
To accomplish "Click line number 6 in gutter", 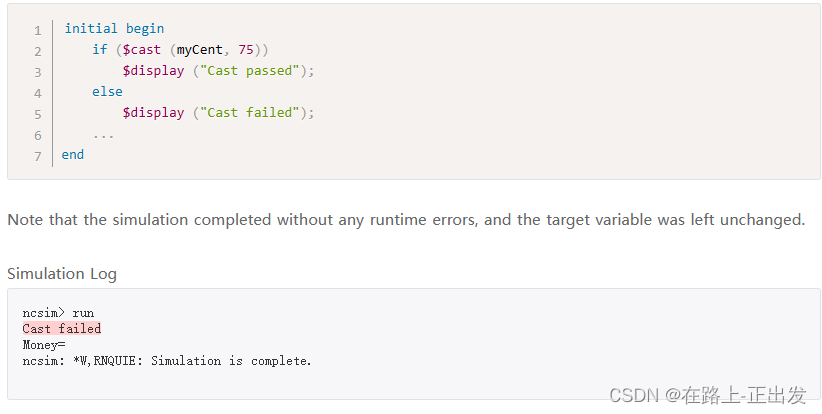I will pos(38,136).
